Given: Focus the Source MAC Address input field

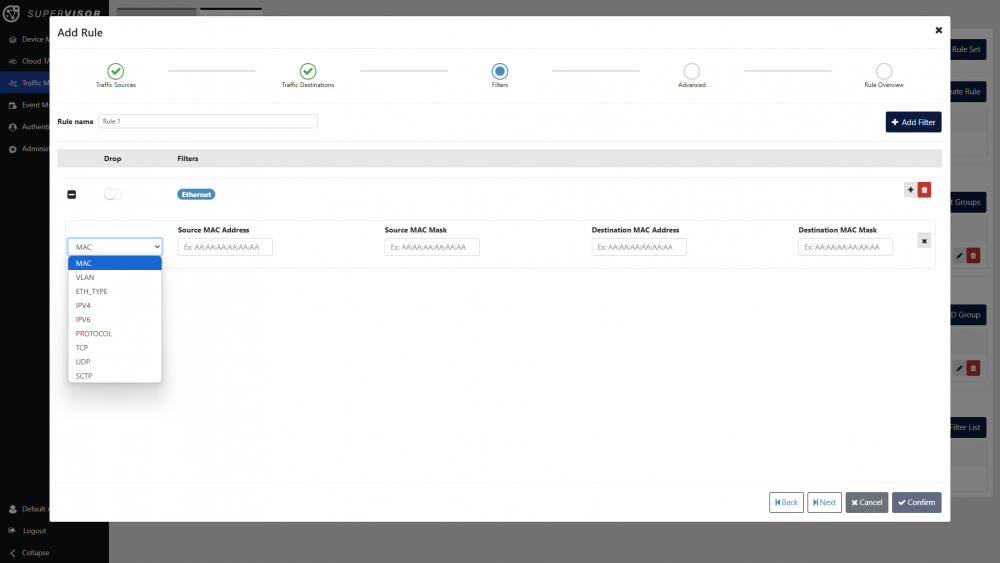Looking at the screenshot, I should point(225,247).
